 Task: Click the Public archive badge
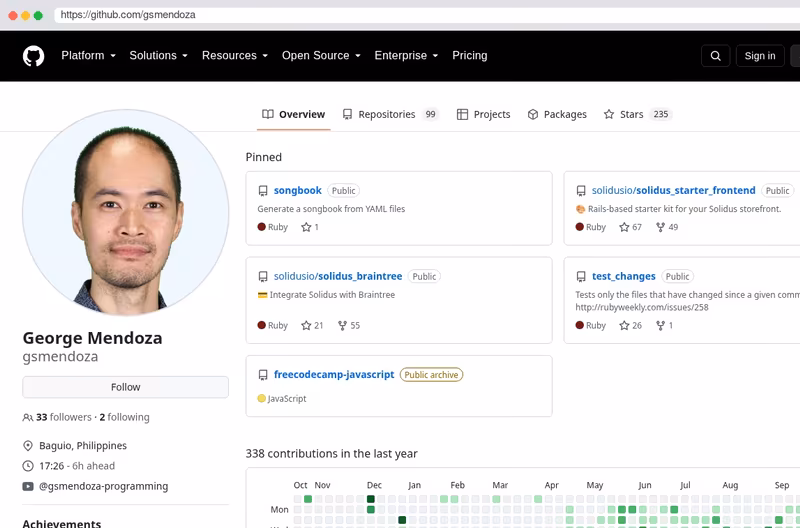pyautogui.click(x=431, y=374)
